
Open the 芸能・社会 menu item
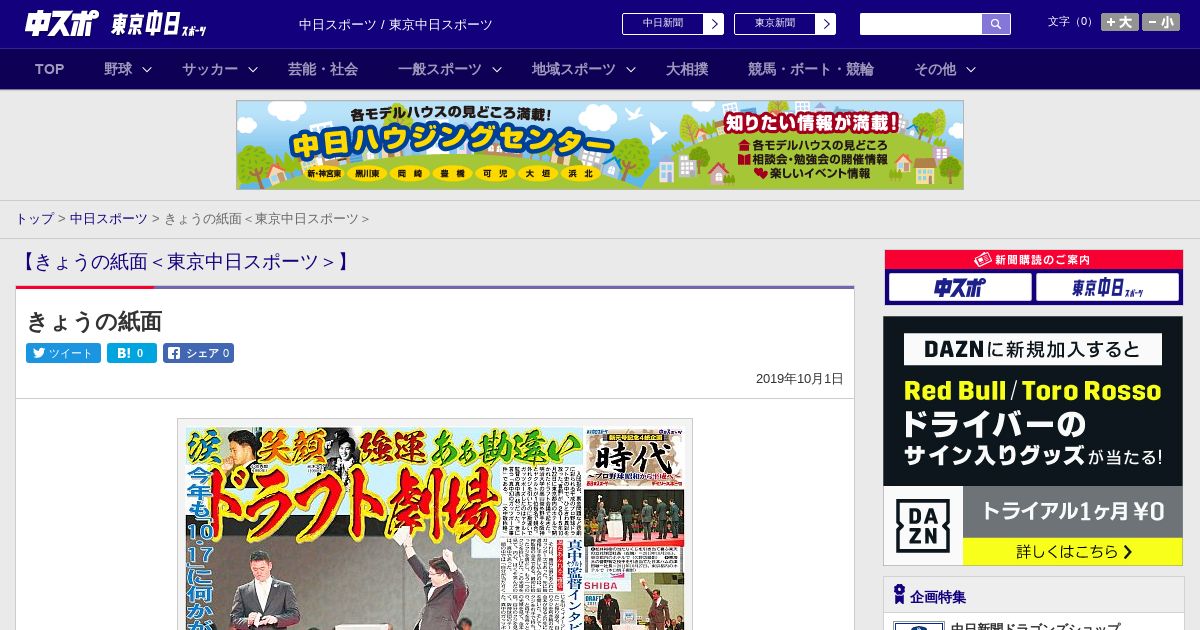point(323,69)
